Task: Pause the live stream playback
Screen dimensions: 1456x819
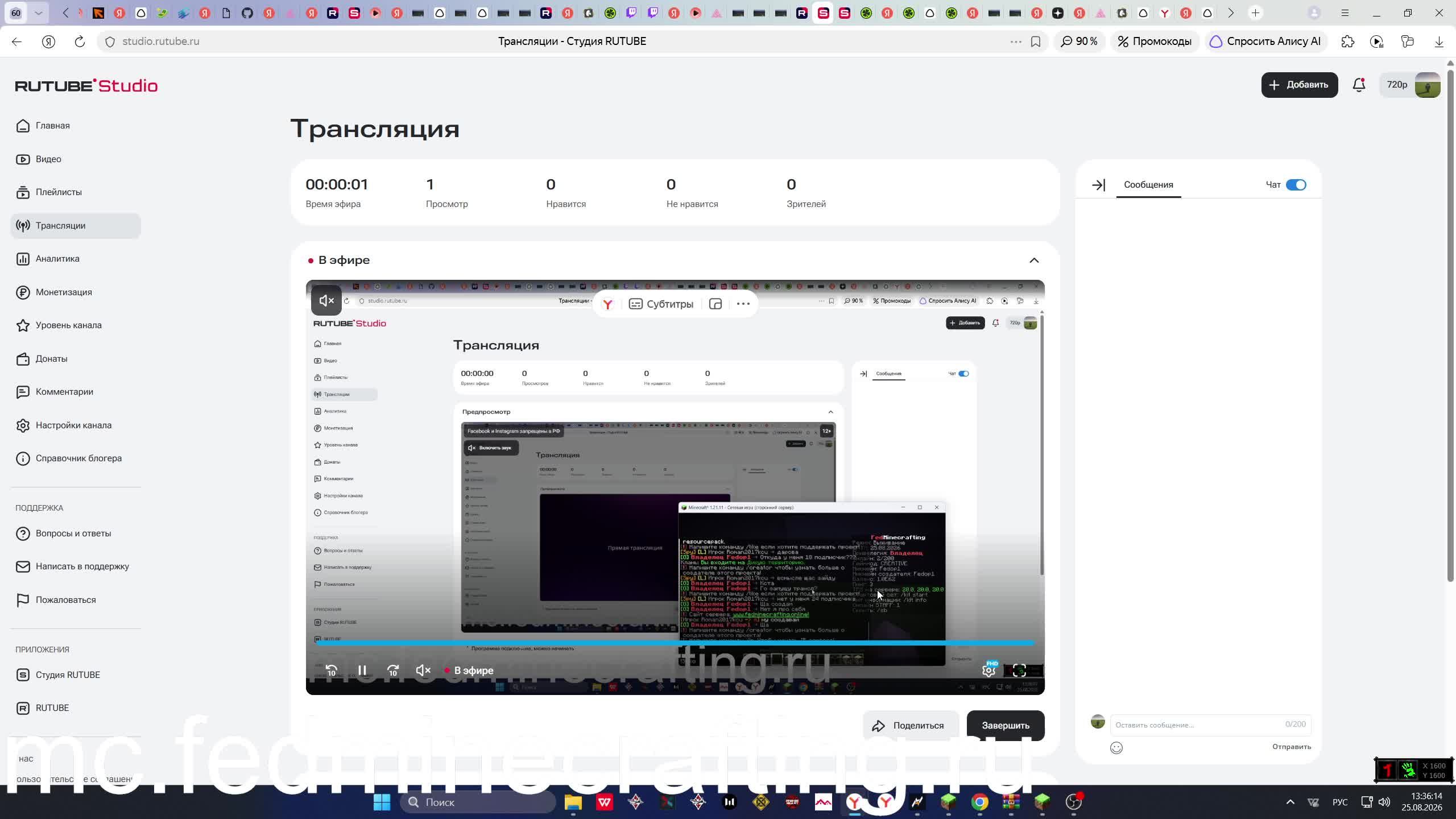Action: point(362,671)
